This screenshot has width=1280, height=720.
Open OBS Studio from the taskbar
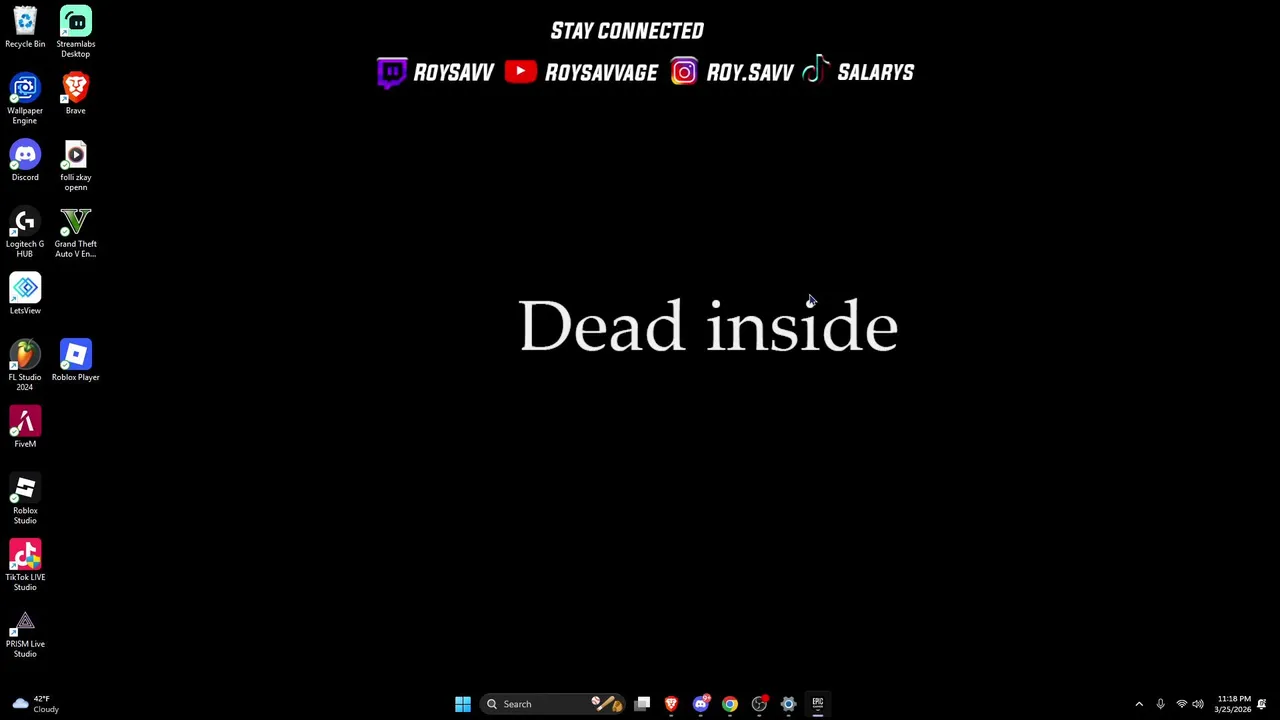[x=759, y=704]
